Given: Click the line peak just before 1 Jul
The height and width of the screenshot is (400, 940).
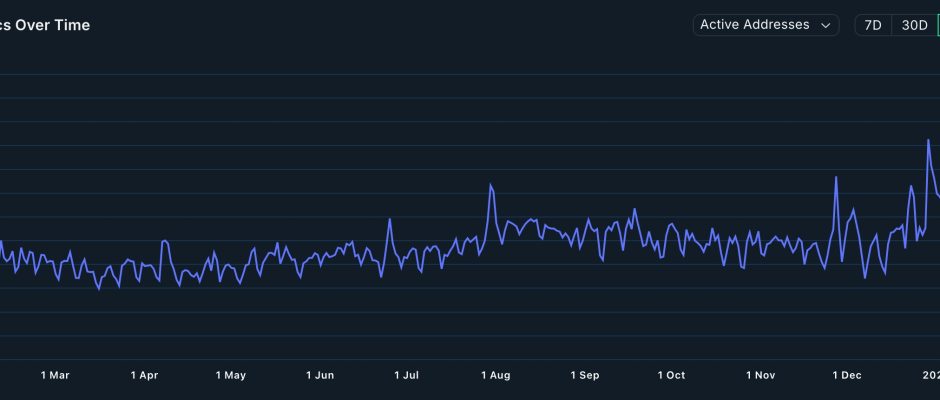Looking at the screenshot, I should pyautogui.click(x=390, y=221).
